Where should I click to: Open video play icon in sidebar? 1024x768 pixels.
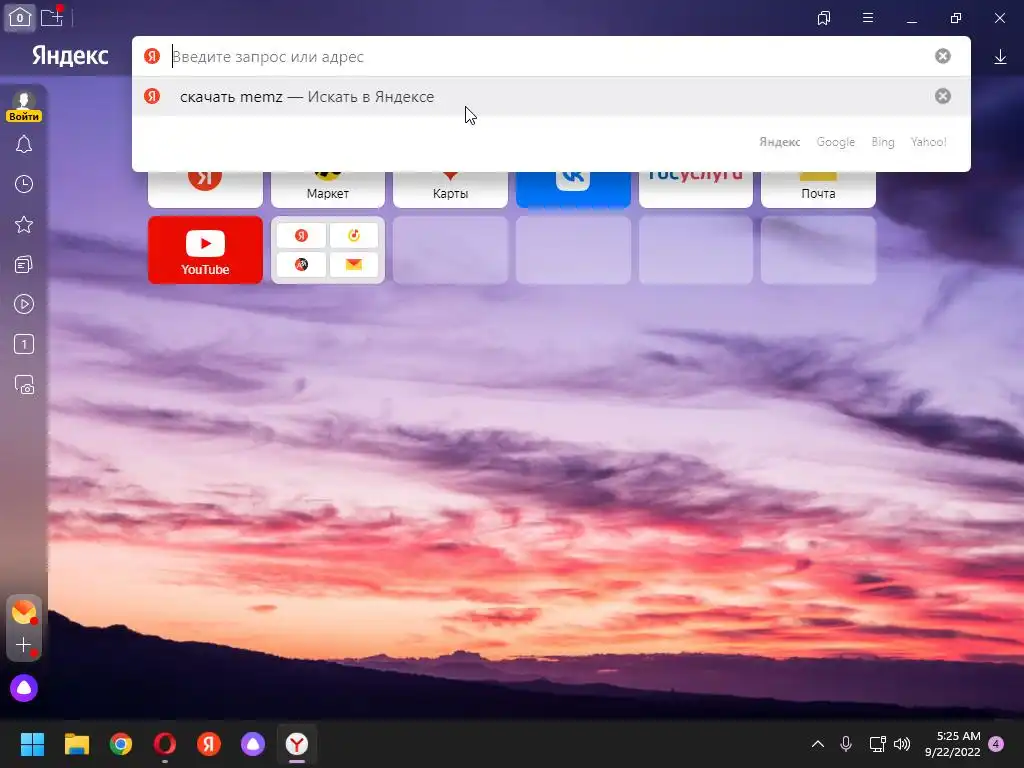coord(24,304)
